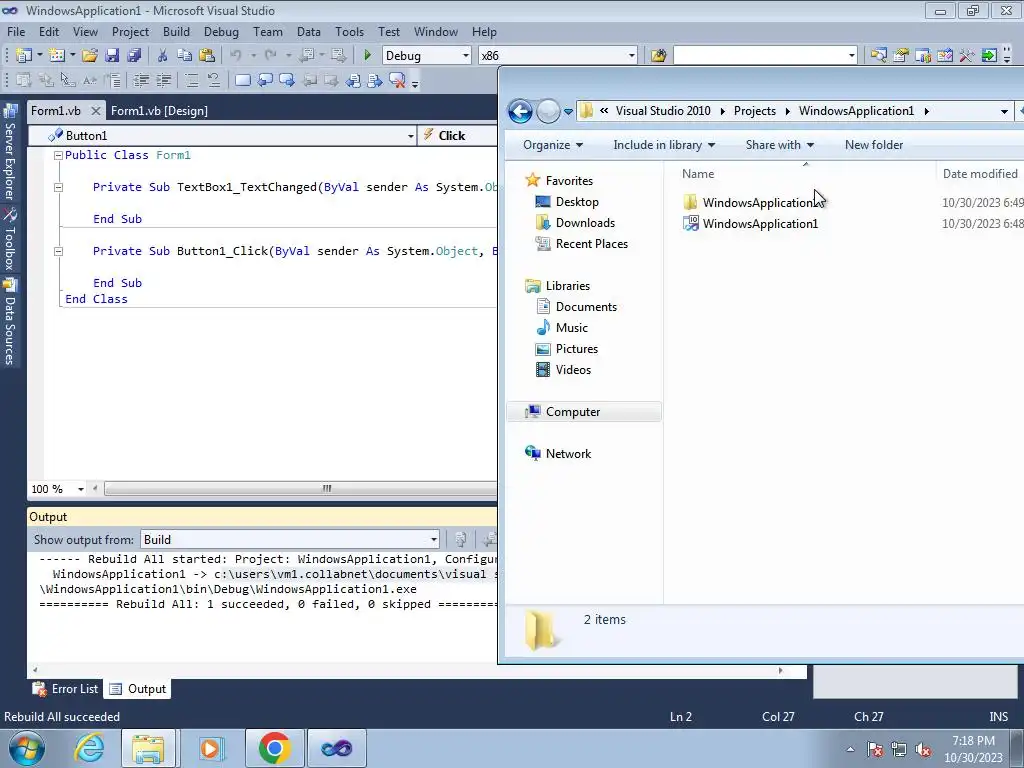The width and height of the screenshot is (1024, 768).
Task: Open the Organize dropdown in Explorer
Action: click(552, 145)
